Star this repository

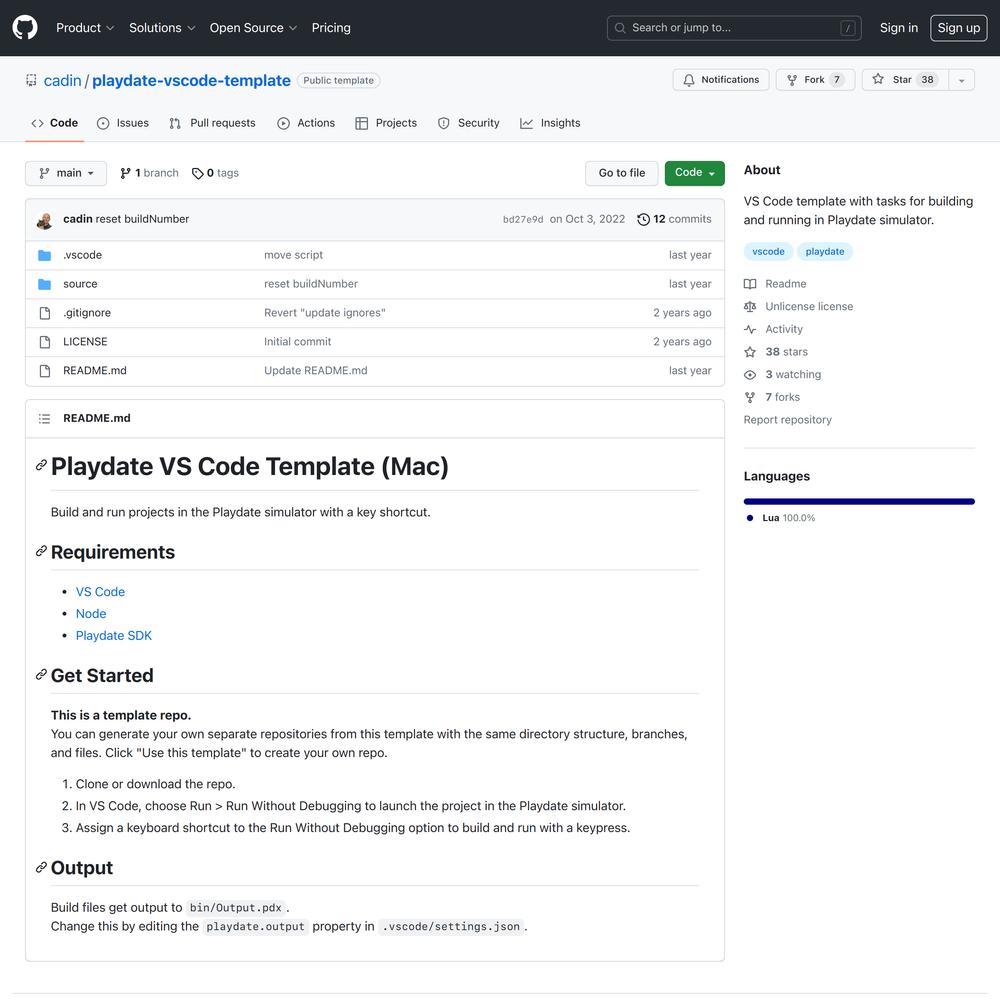point(905,80)
